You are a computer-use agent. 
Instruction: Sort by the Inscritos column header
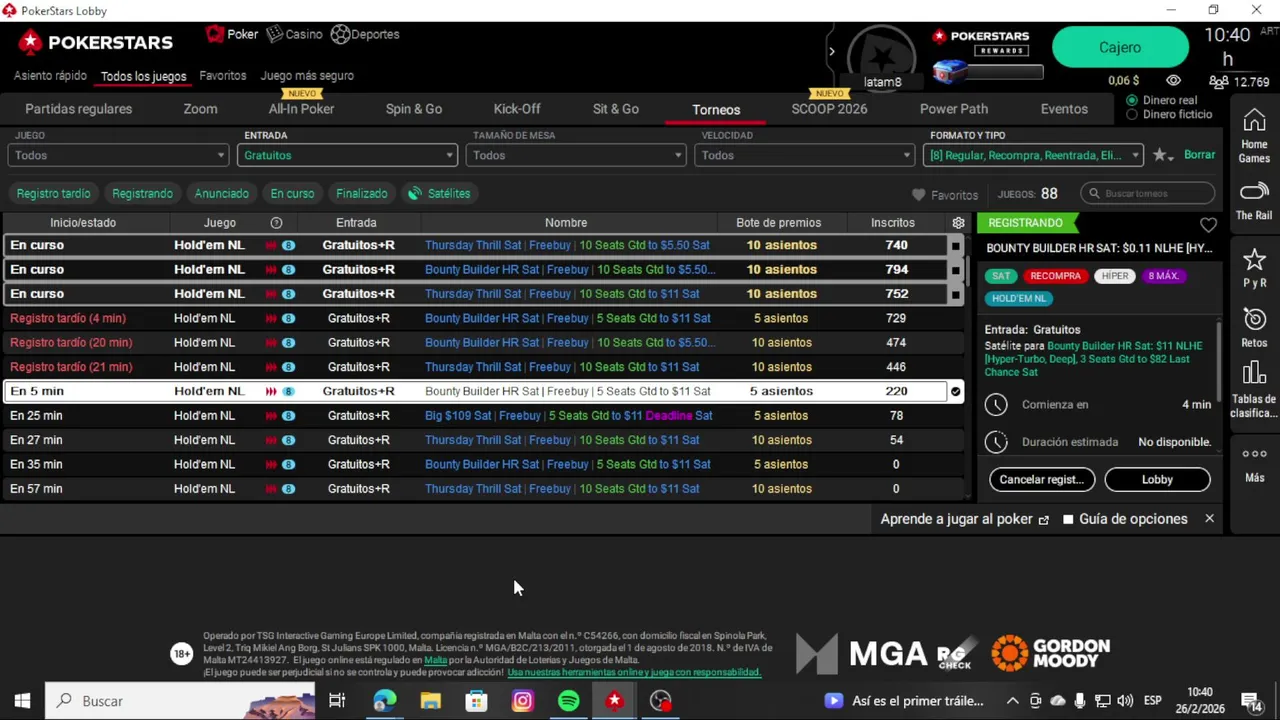pos(892,223)
